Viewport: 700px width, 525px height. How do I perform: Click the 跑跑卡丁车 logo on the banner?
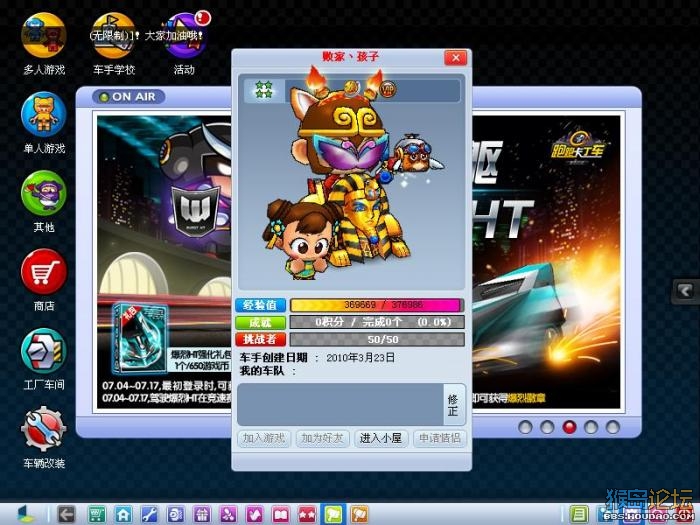(x=576, y=147)
